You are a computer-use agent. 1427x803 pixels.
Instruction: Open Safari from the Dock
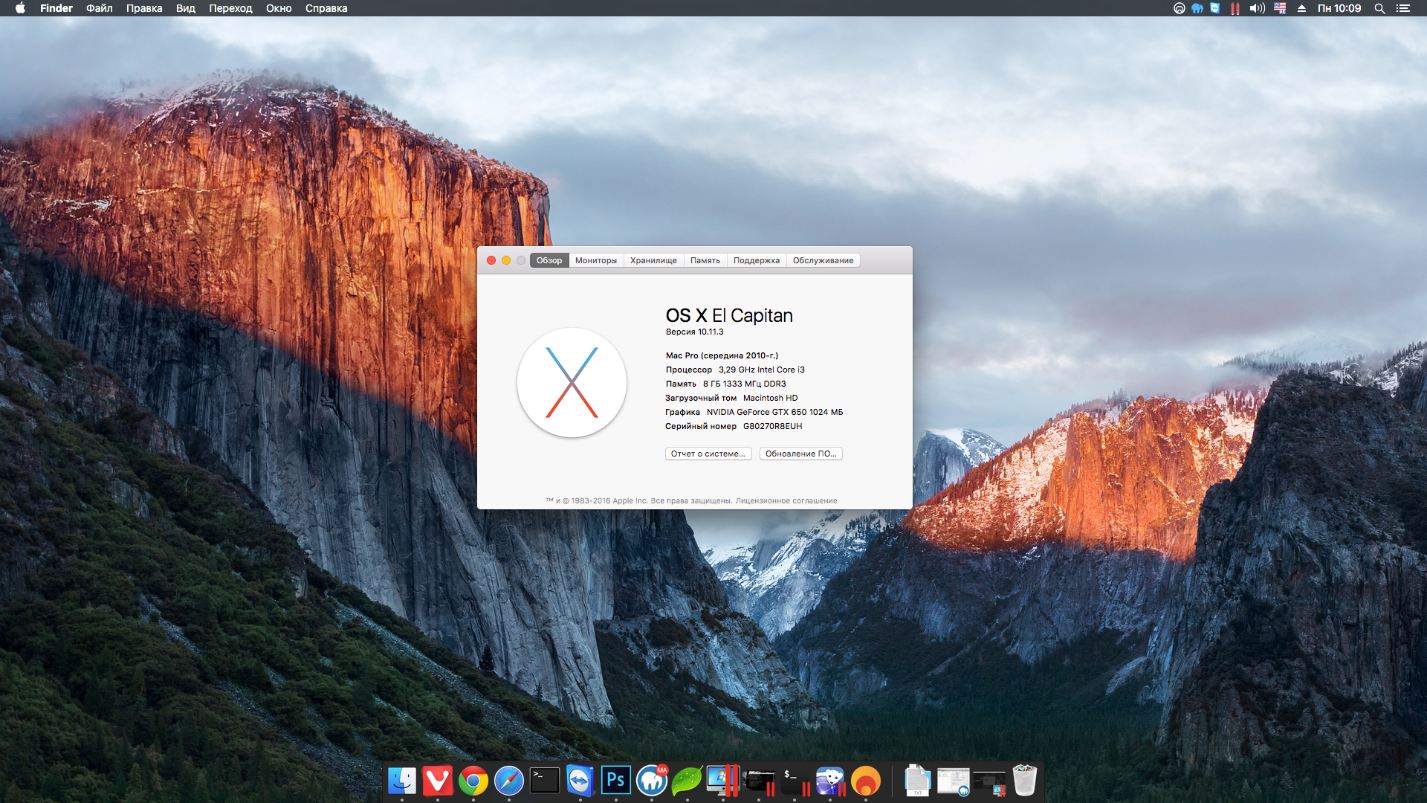pos(509,780)
